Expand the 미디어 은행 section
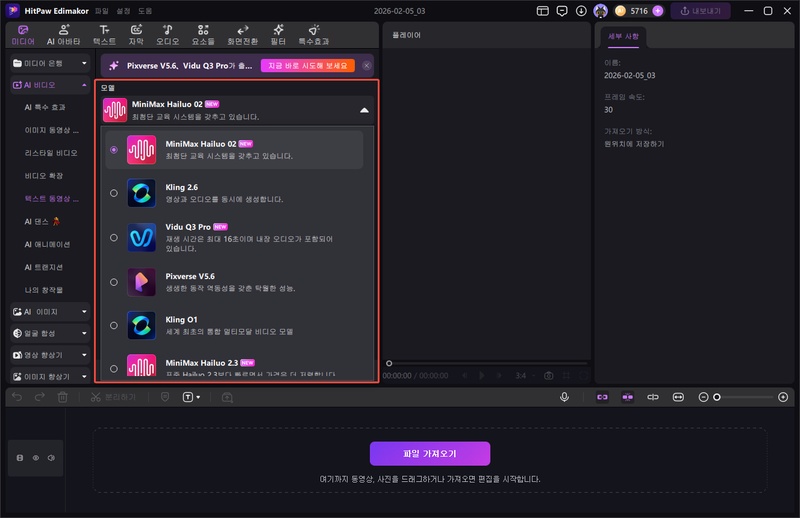 (x=50, y=63)
